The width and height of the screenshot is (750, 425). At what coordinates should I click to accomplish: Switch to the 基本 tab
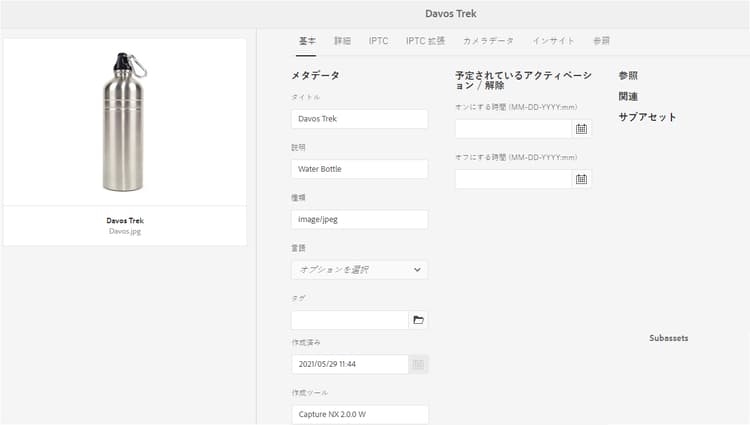tap(307, 41)
